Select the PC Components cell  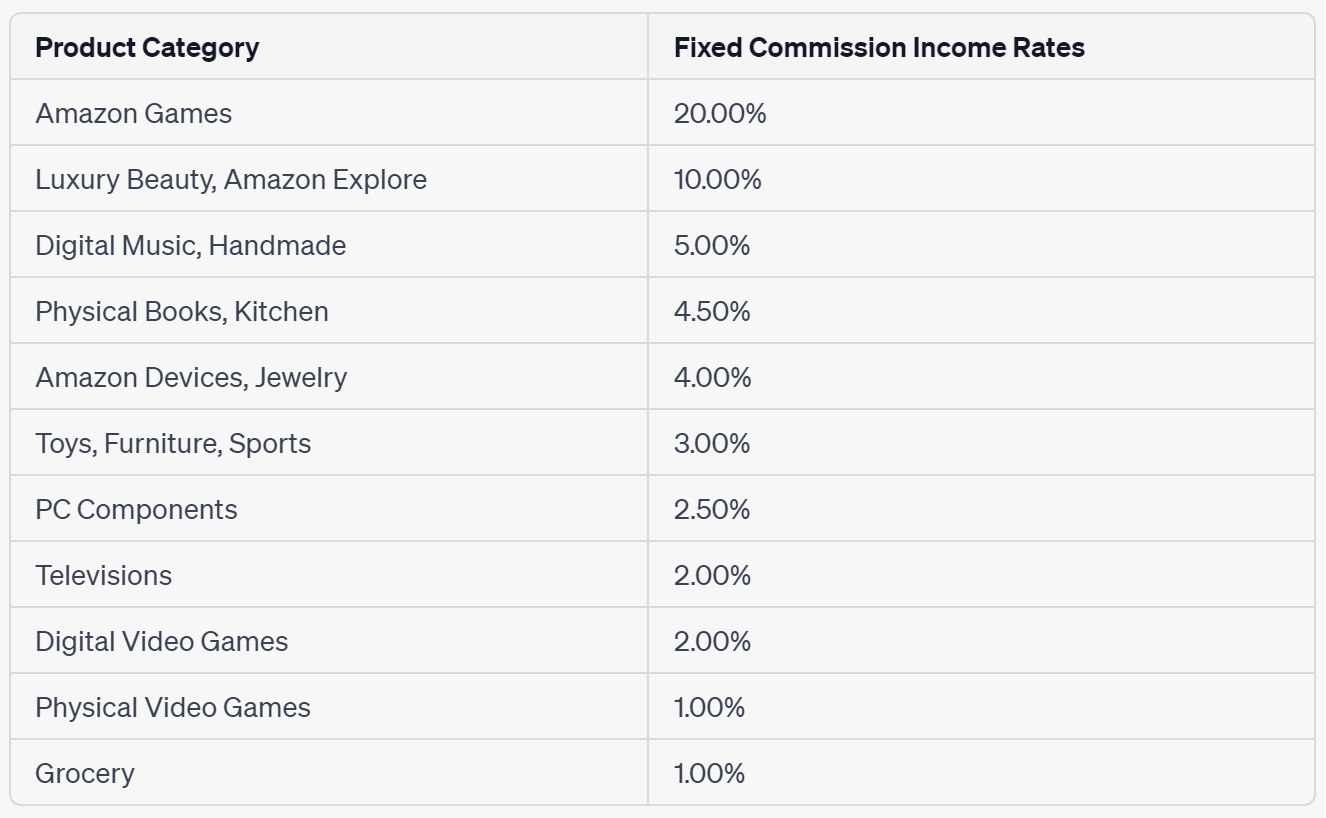137,509
